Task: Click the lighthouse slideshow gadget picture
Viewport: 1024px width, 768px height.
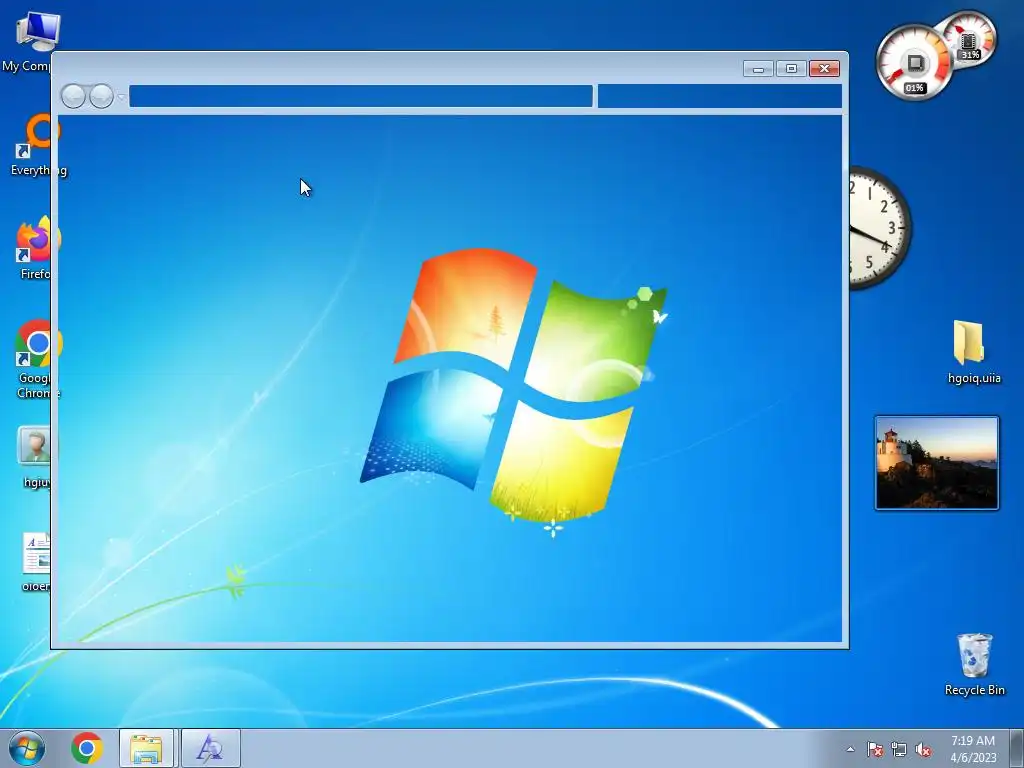Action: coord(936,463)
